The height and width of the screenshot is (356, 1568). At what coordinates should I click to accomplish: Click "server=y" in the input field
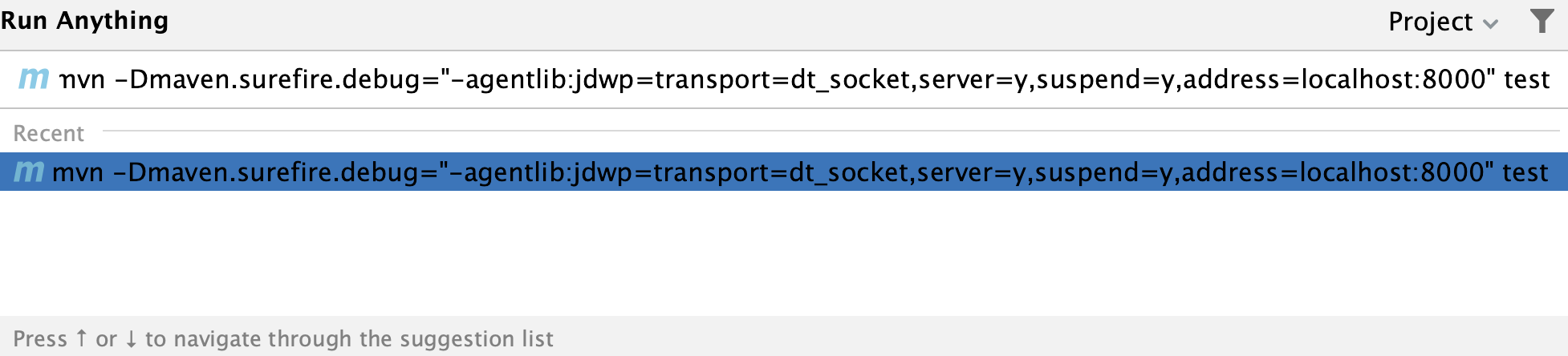coord(973,79)
